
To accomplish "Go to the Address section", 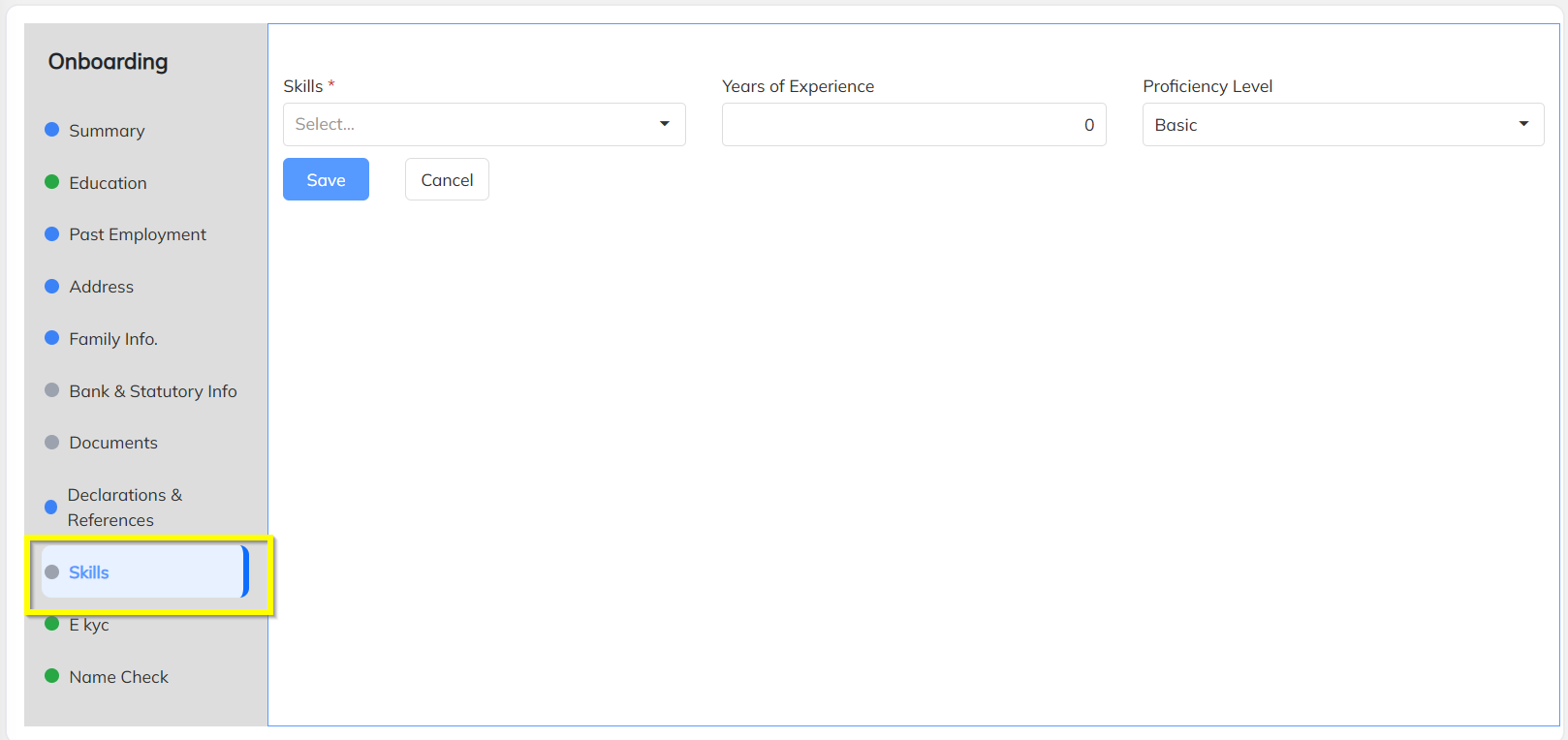I will [x=102, y=287].
